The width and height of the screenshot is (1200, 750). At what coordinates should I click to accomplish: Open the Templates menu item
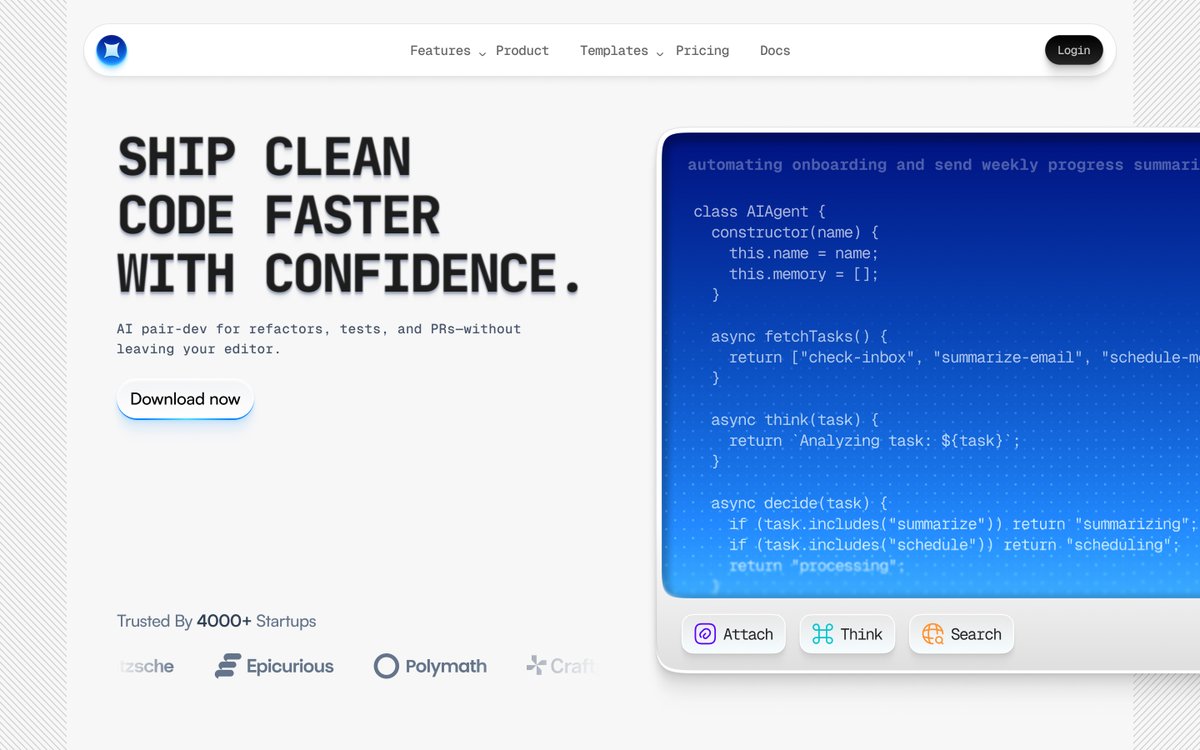[x=614, y=51]
